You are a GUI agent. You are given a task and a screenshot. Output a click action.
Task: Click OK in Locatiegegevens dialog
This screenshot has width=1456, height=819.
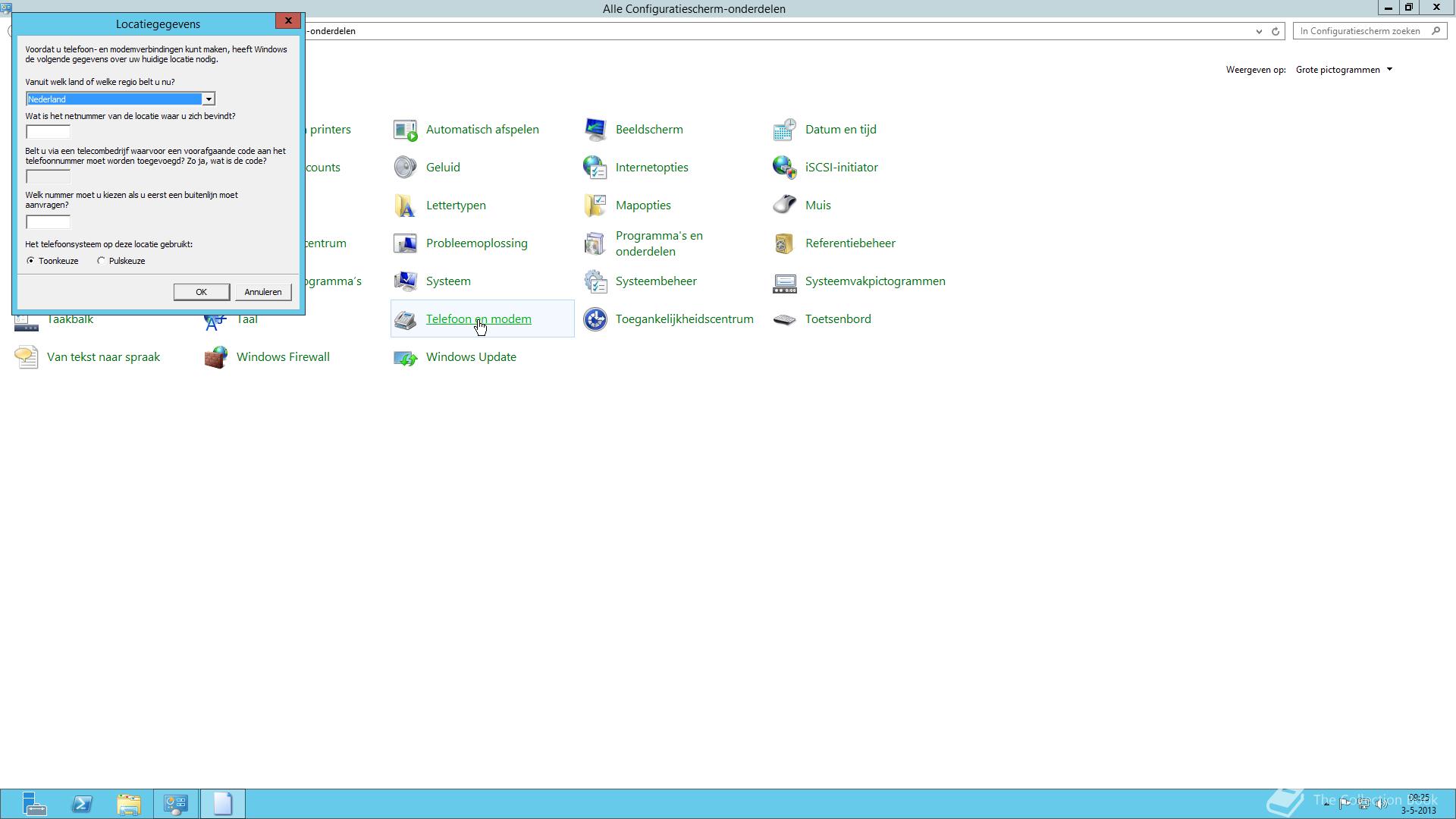201,292
